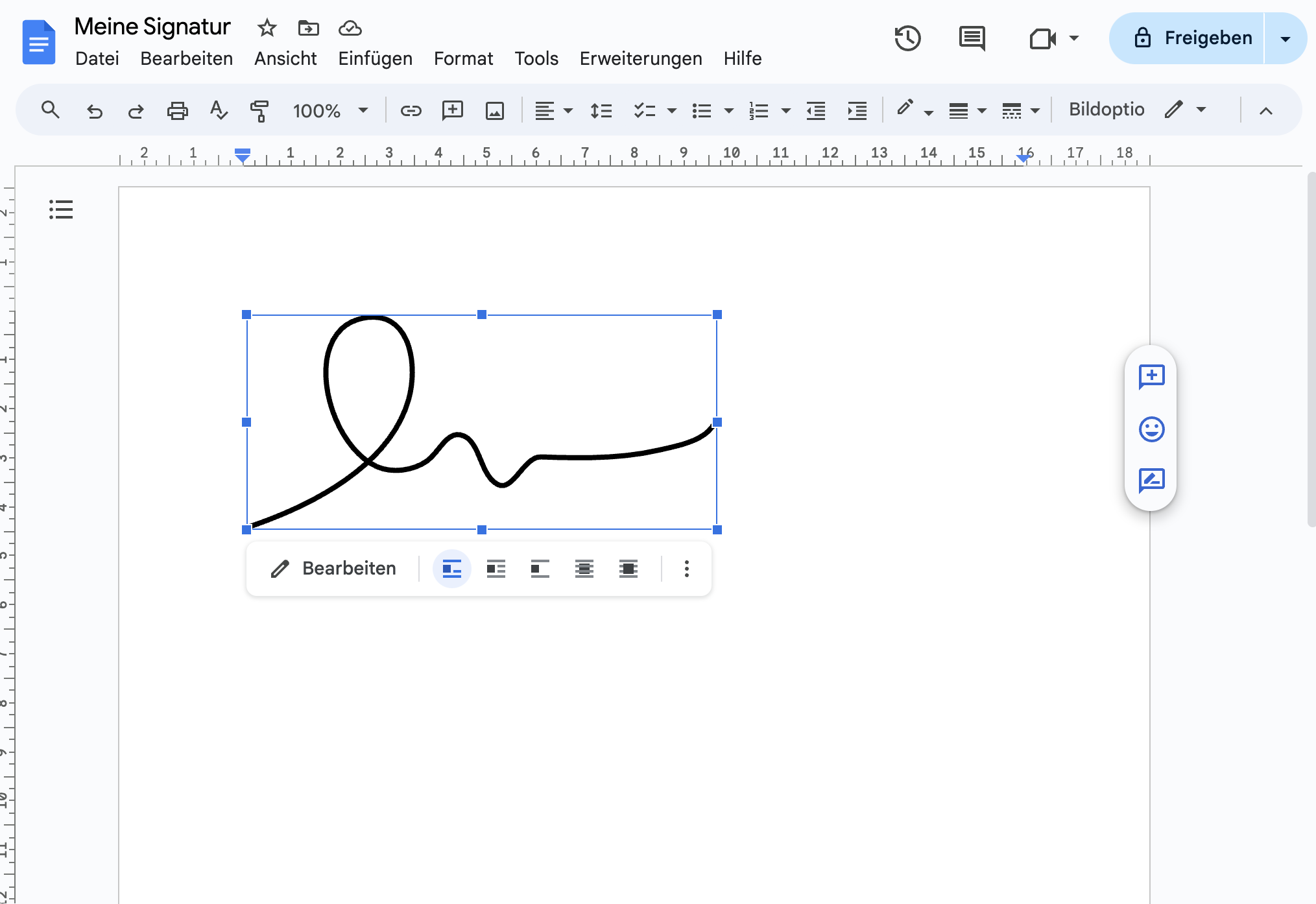1316x904 pixels.
Task: Place image behind text
Action: tap(584, 569)
